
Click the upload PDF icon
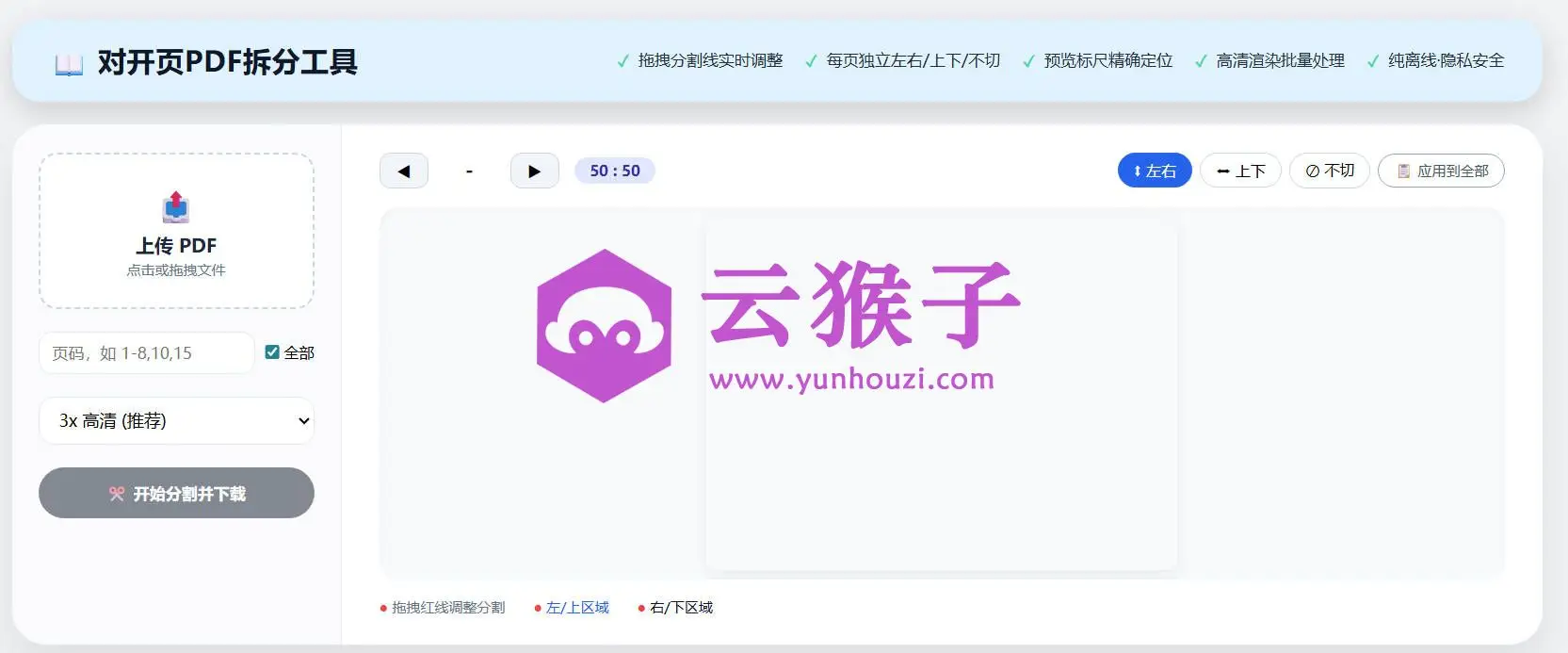point(176,207)
